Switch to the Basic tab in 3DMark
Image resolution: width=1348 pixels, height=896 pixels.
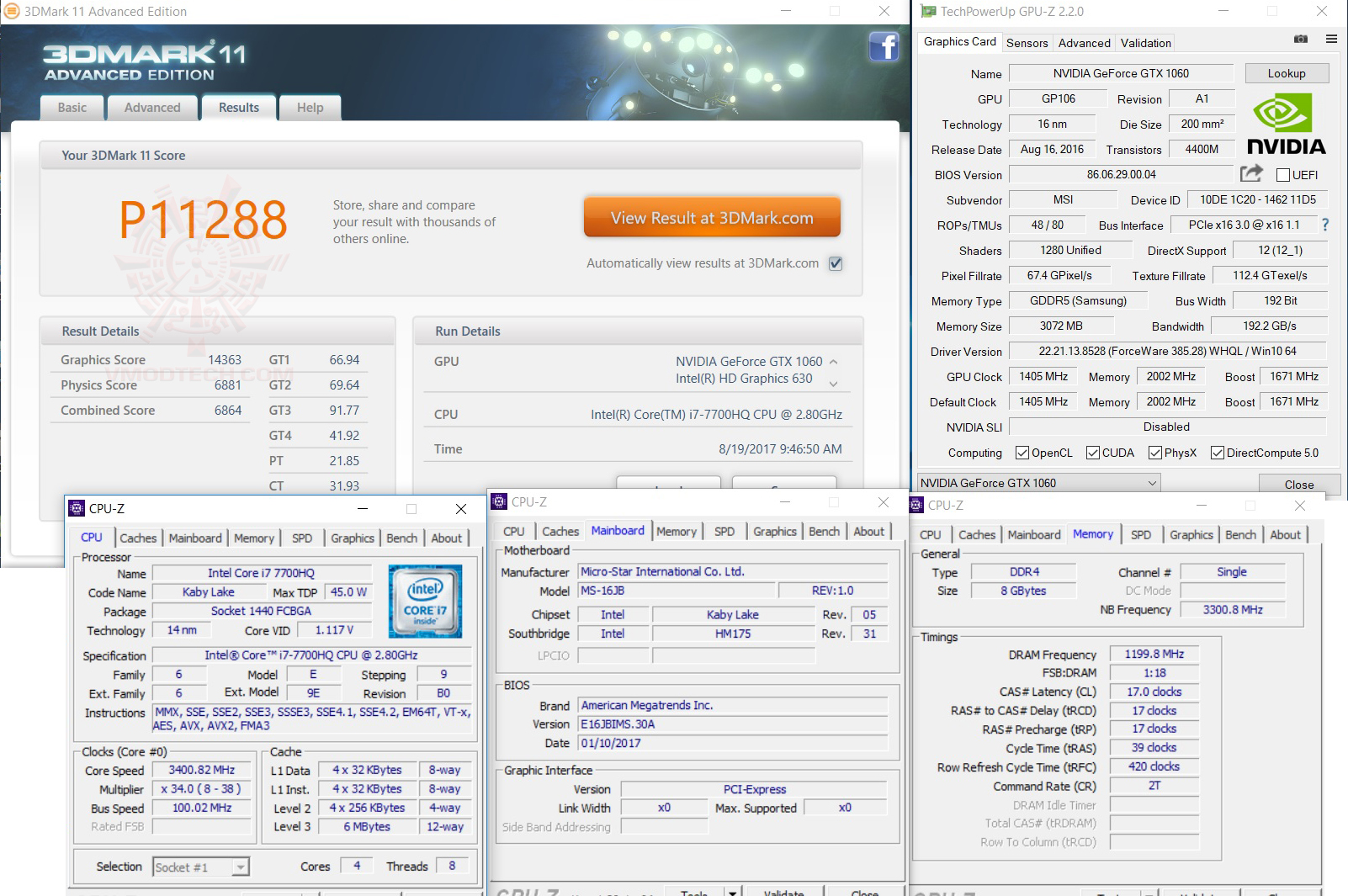coord(72,108)
